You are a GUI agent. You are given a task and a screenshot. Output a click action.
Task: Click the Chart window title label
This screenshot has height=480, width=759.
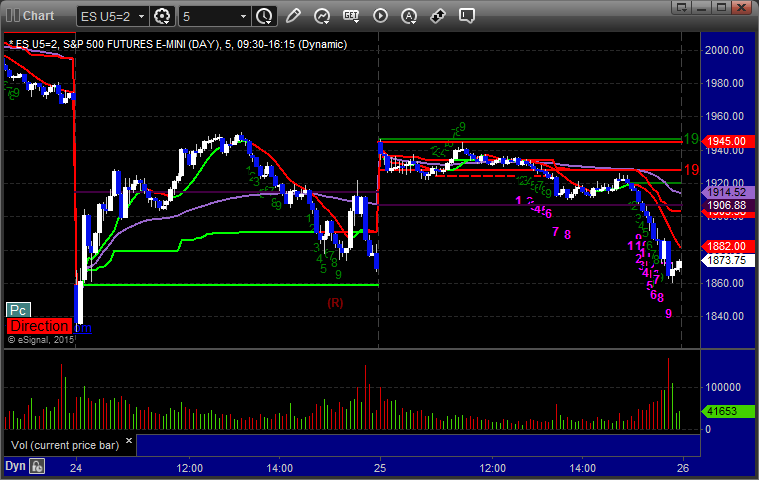point(39,15)
